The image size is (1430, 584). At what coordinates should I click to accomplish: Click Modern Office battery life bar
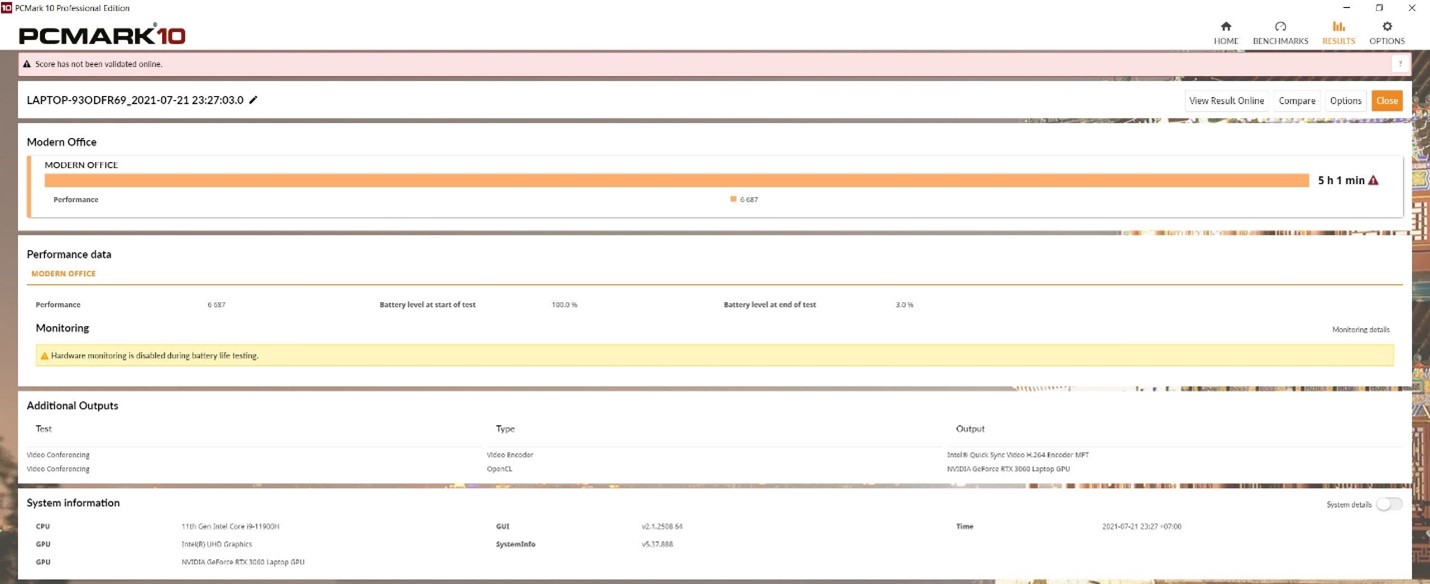(677, 181)
